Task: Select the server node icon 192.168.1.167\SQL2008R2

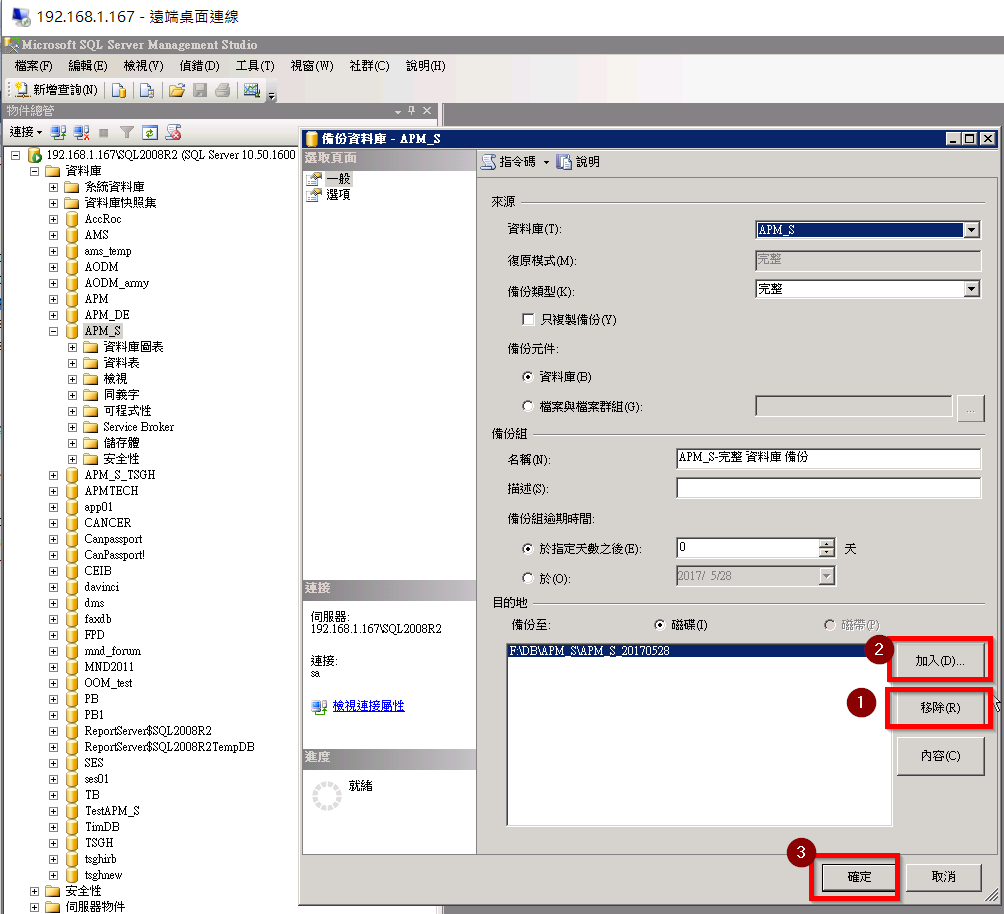Action: 35,155
